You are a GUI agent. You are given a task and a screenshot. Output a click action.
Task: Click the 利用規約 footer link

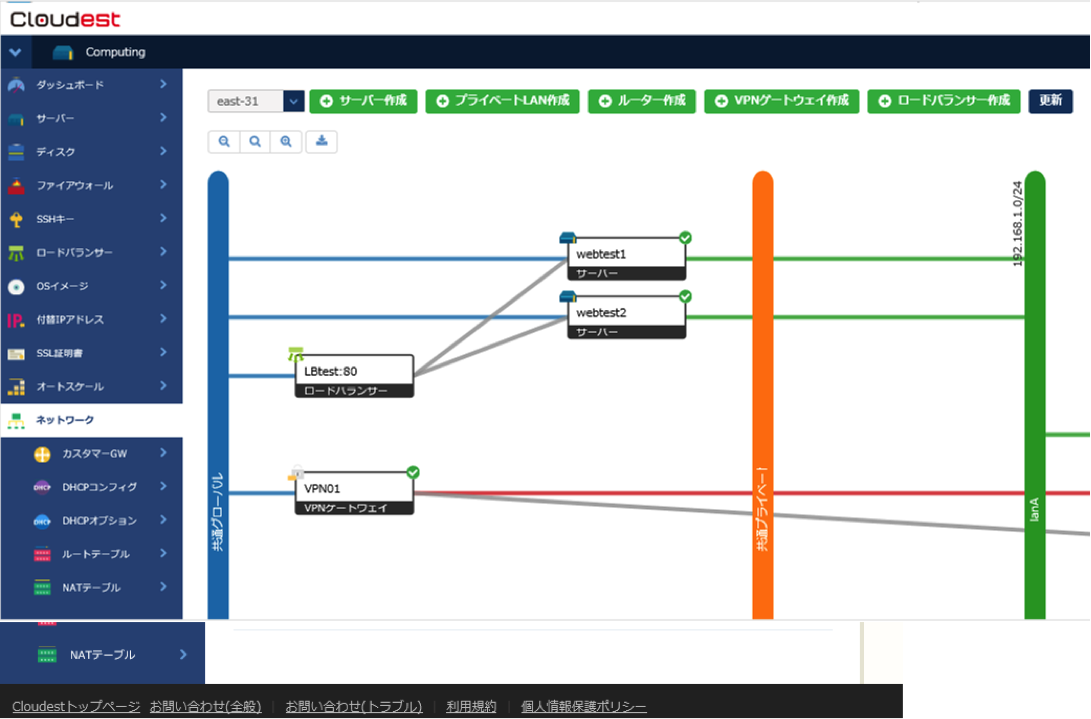click(471, 706)
